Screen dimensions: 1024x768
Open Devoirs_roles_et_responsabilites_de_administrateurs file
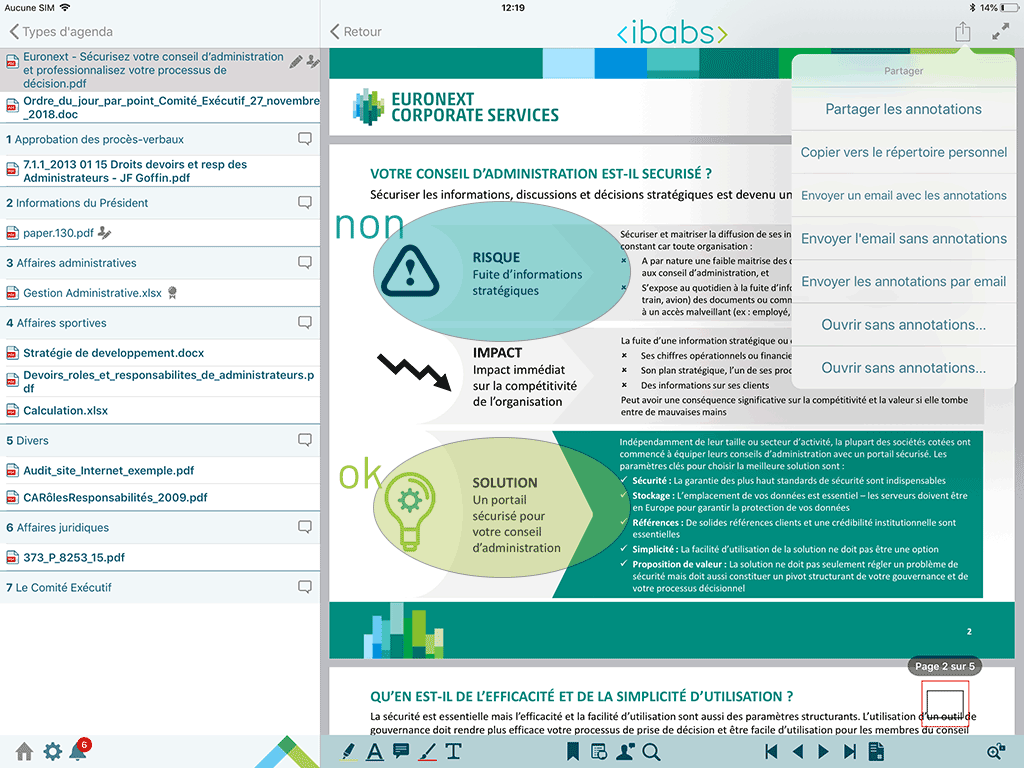point(160,381)
